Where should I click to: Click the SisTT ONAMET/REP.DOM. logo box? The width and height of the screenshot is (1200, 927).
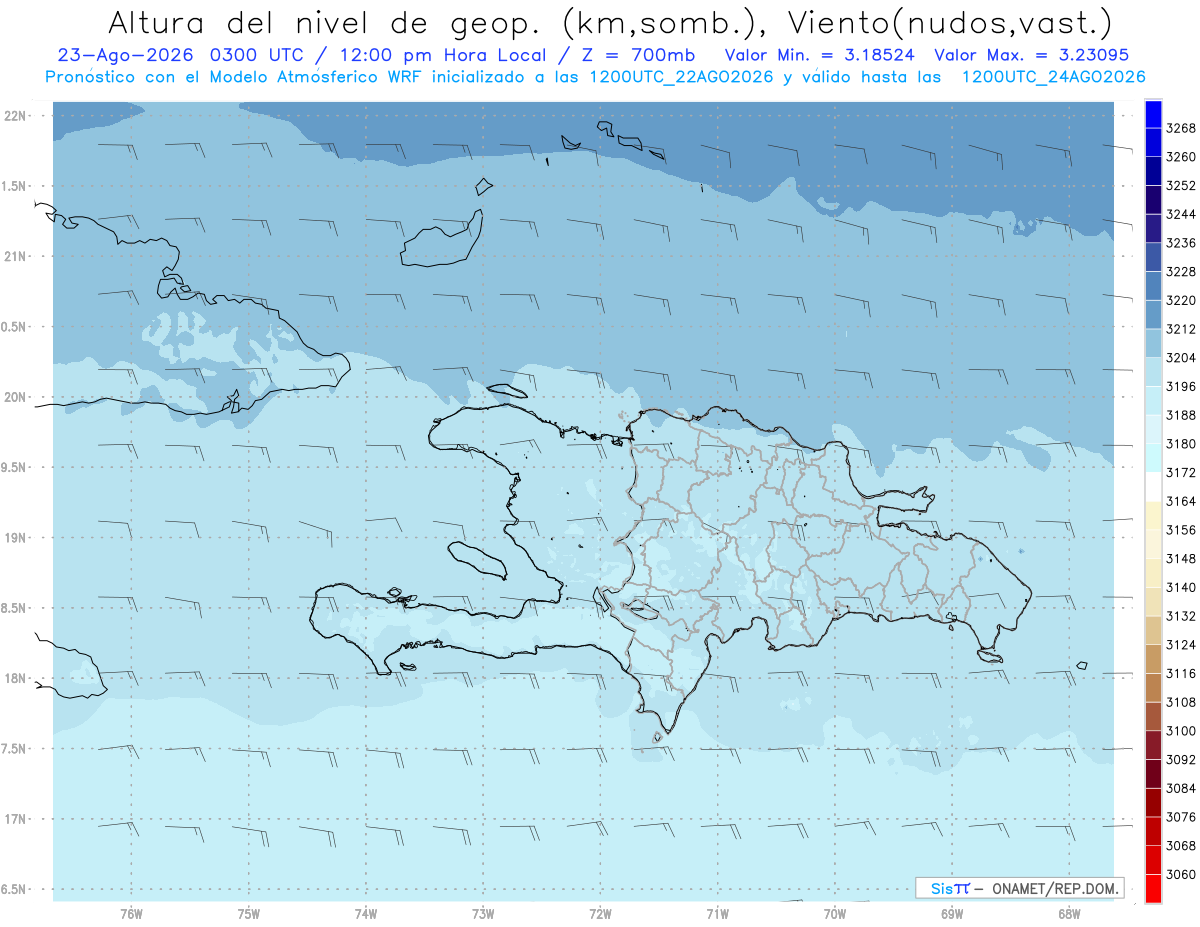click(1019, 888)
